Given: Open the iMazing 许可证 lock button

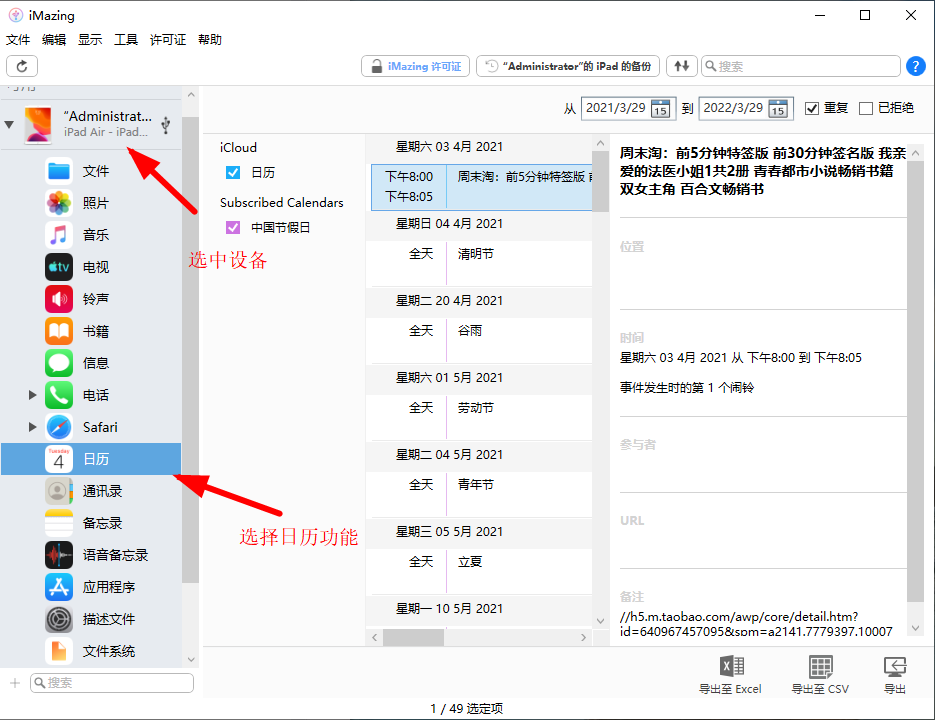Looking at the screenshot, I should click(416, 66).
